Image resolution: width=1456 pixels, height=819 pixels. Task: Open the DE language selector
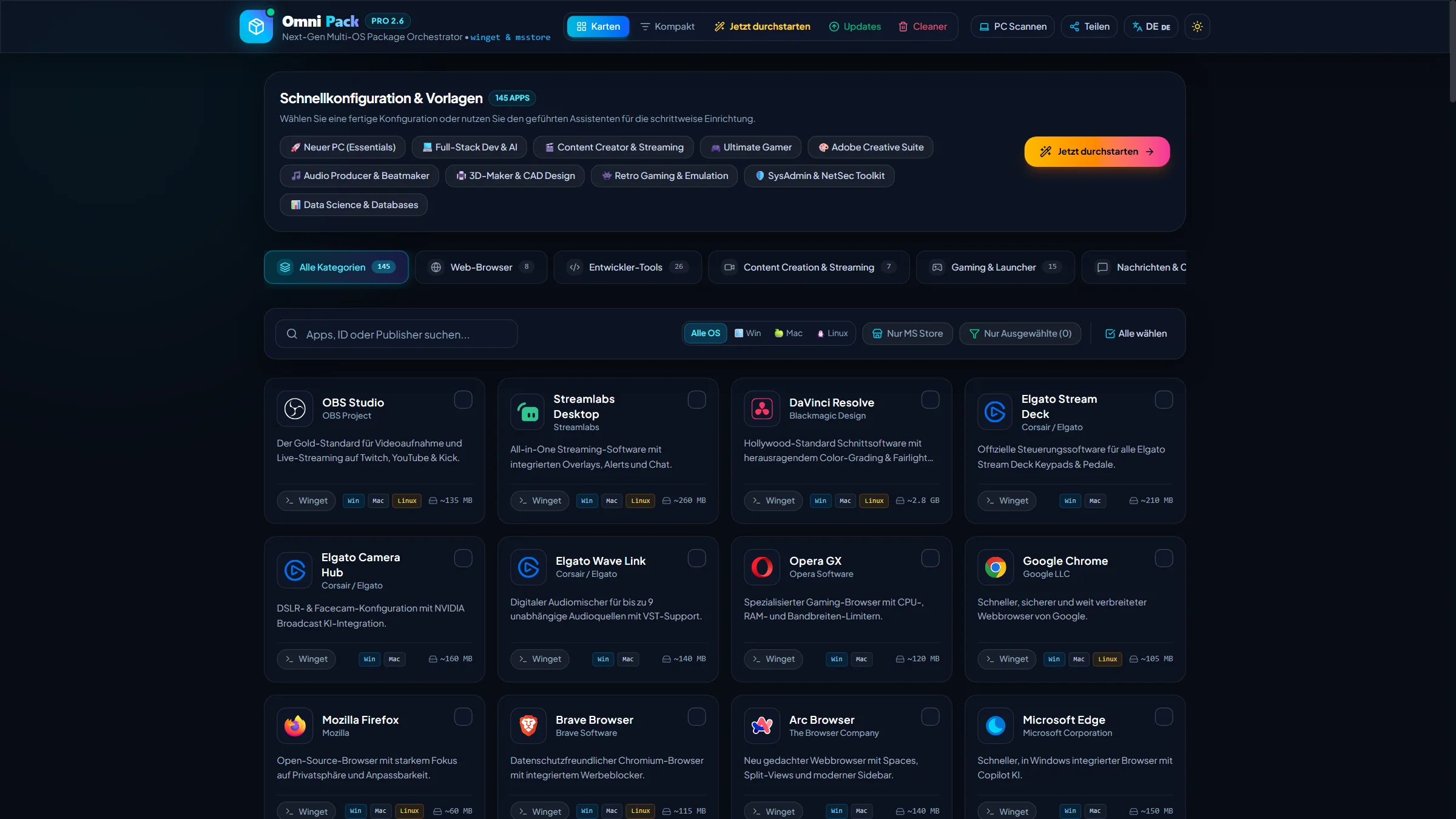point(1151,27)
